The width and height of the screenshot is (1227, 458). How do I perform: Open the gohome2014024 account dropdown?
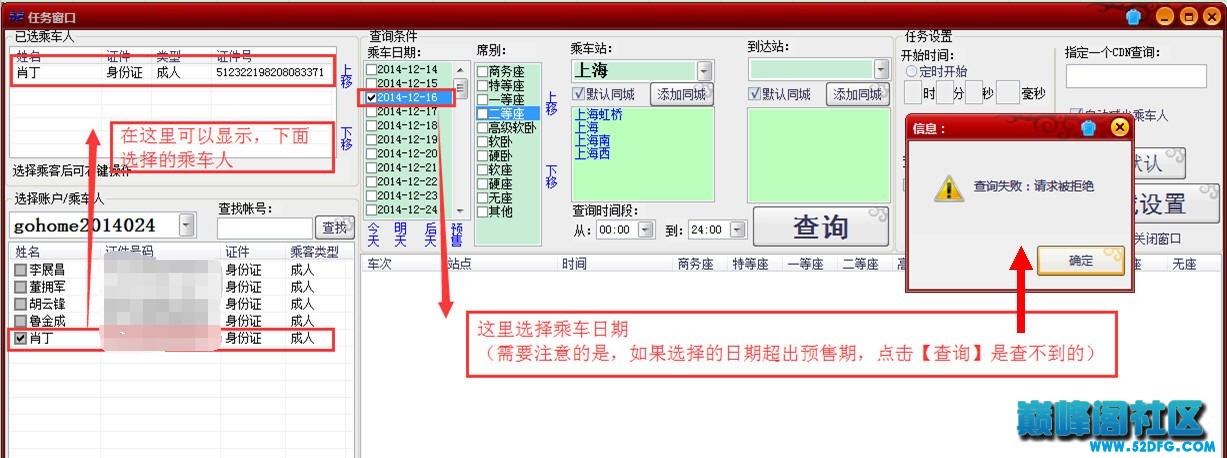tap(187, 226)
